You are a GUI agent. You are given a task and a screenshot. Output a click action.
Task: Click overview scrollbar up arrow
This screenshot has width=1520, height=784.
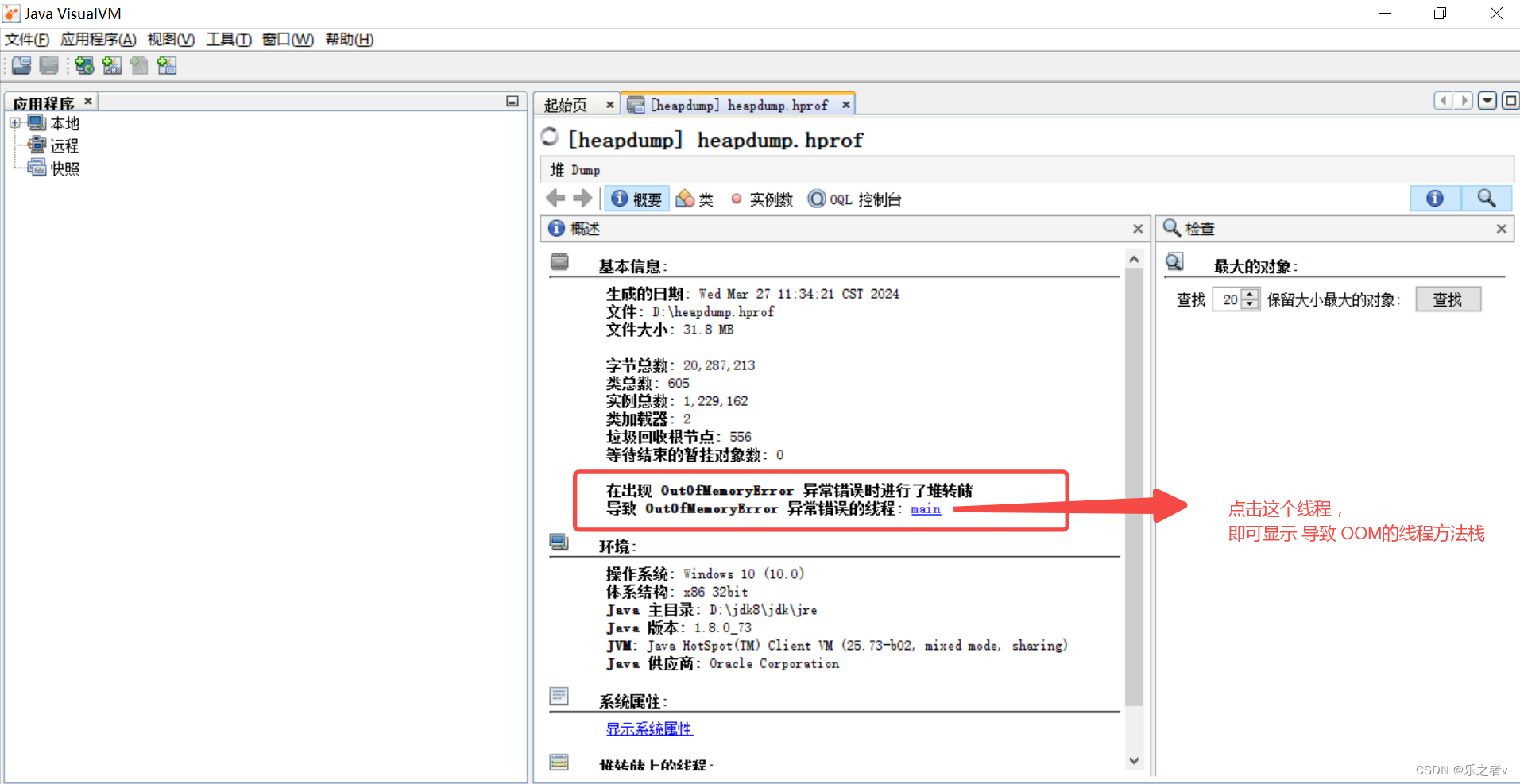click(x=1134, y=259)
